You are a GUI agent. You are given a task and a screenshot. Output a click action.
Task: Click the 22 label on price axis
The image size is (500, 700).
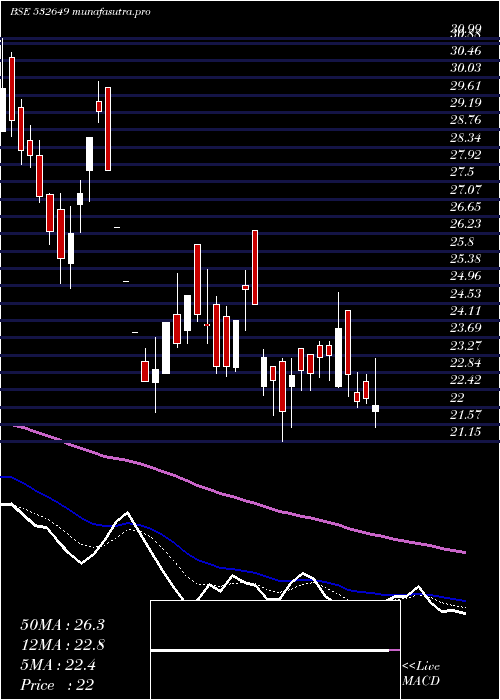458,397
